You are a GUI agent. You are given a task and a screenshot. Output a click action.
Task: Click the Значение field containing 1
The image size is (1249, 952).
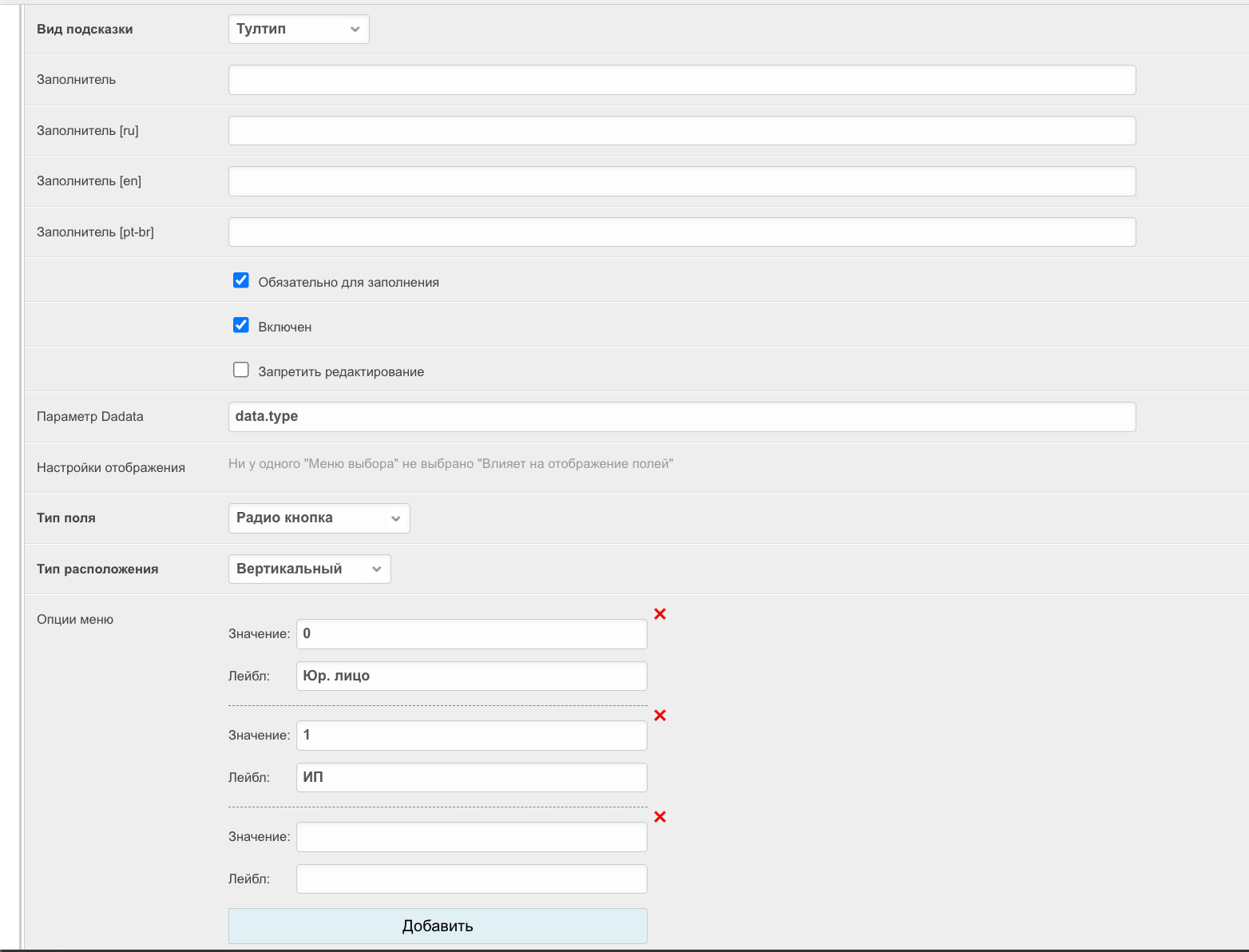click(471, 736)
